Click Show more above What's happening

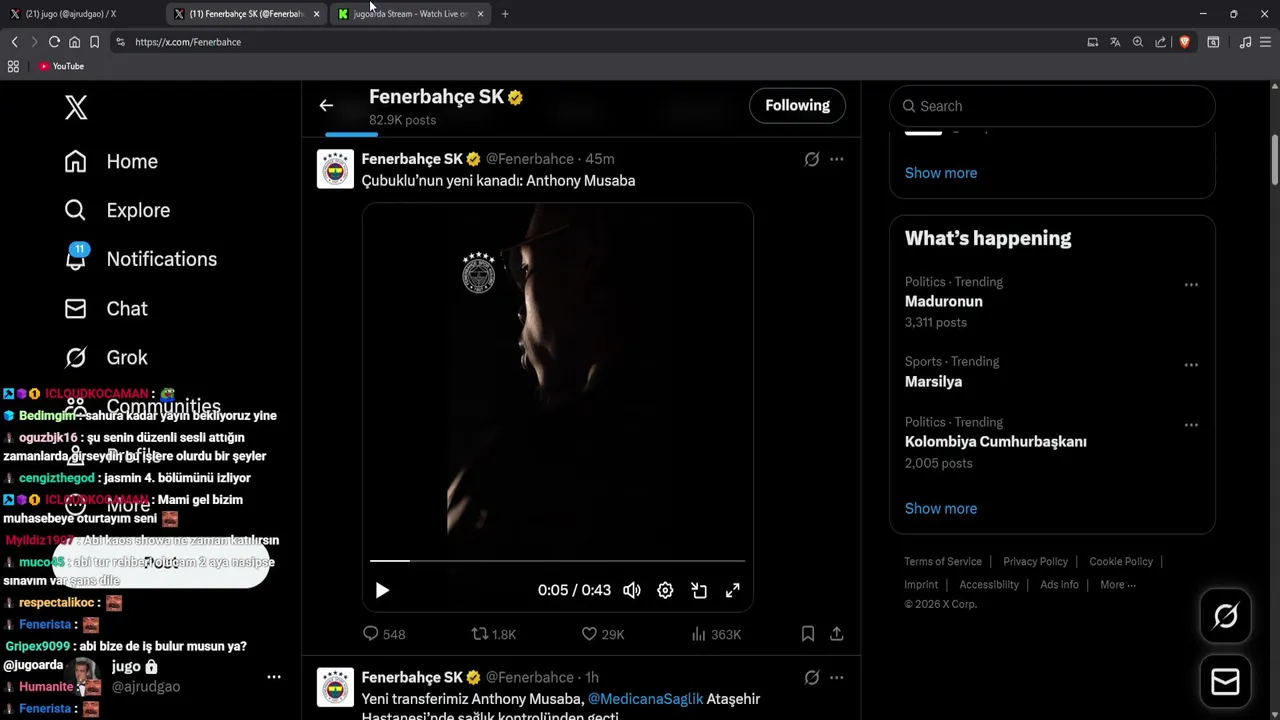point(941,173)
